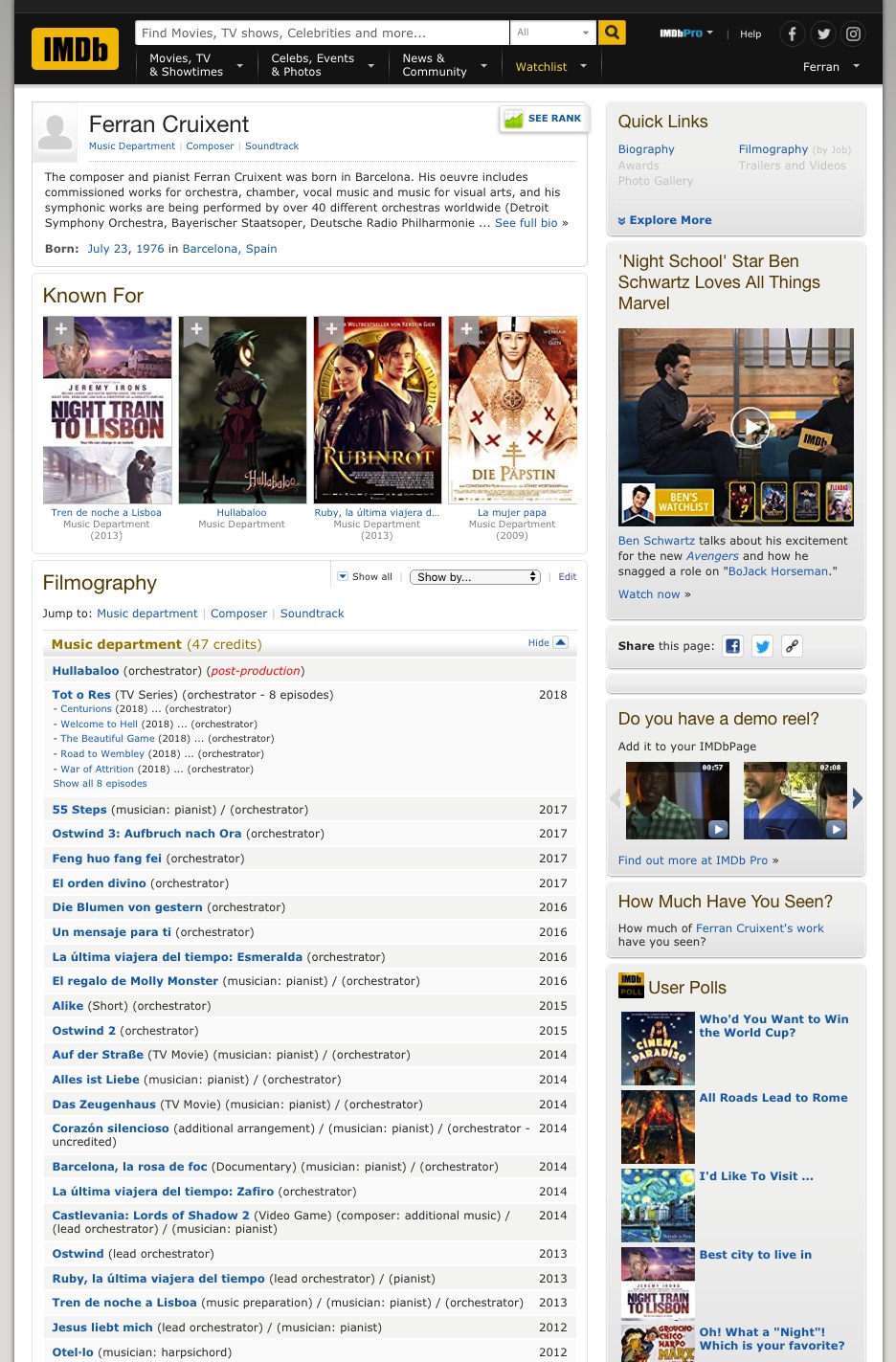Click Edit filmography link
This screenshot has height=1362, width=896.
tap(567, 577)
